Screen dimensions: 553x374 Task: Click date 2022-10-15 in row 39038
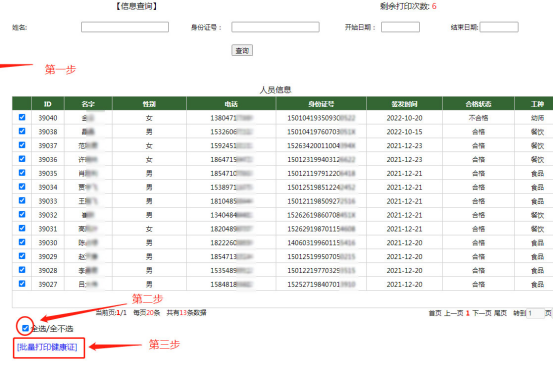click(x=404, y=132)
